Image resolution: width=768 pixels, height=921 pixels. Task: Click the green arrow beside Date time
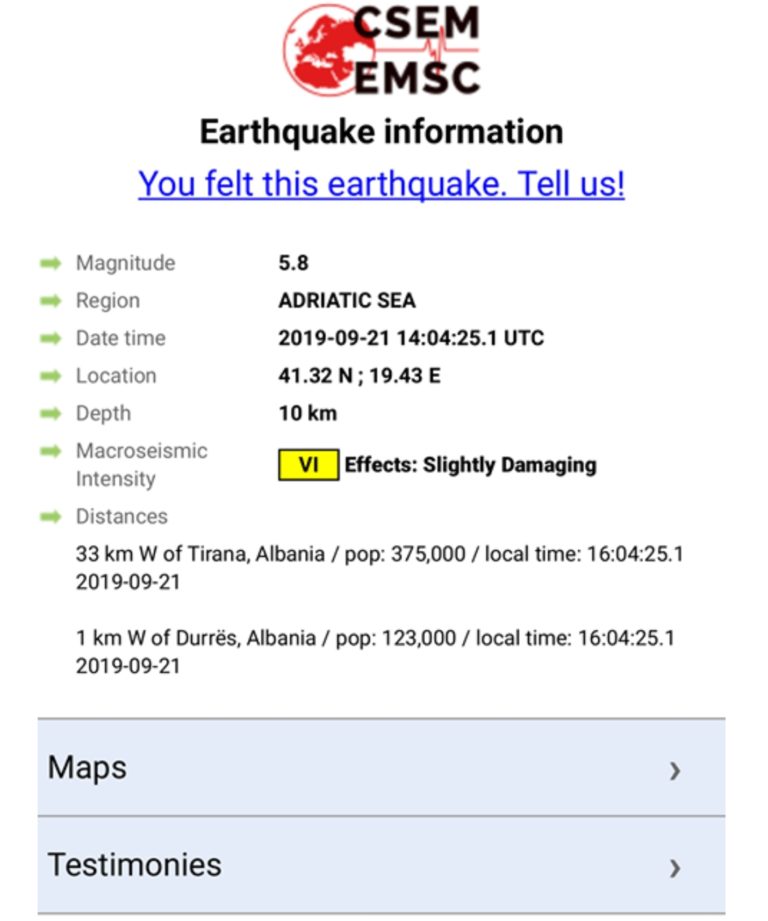pyautogui.click(x=50, y=338)
